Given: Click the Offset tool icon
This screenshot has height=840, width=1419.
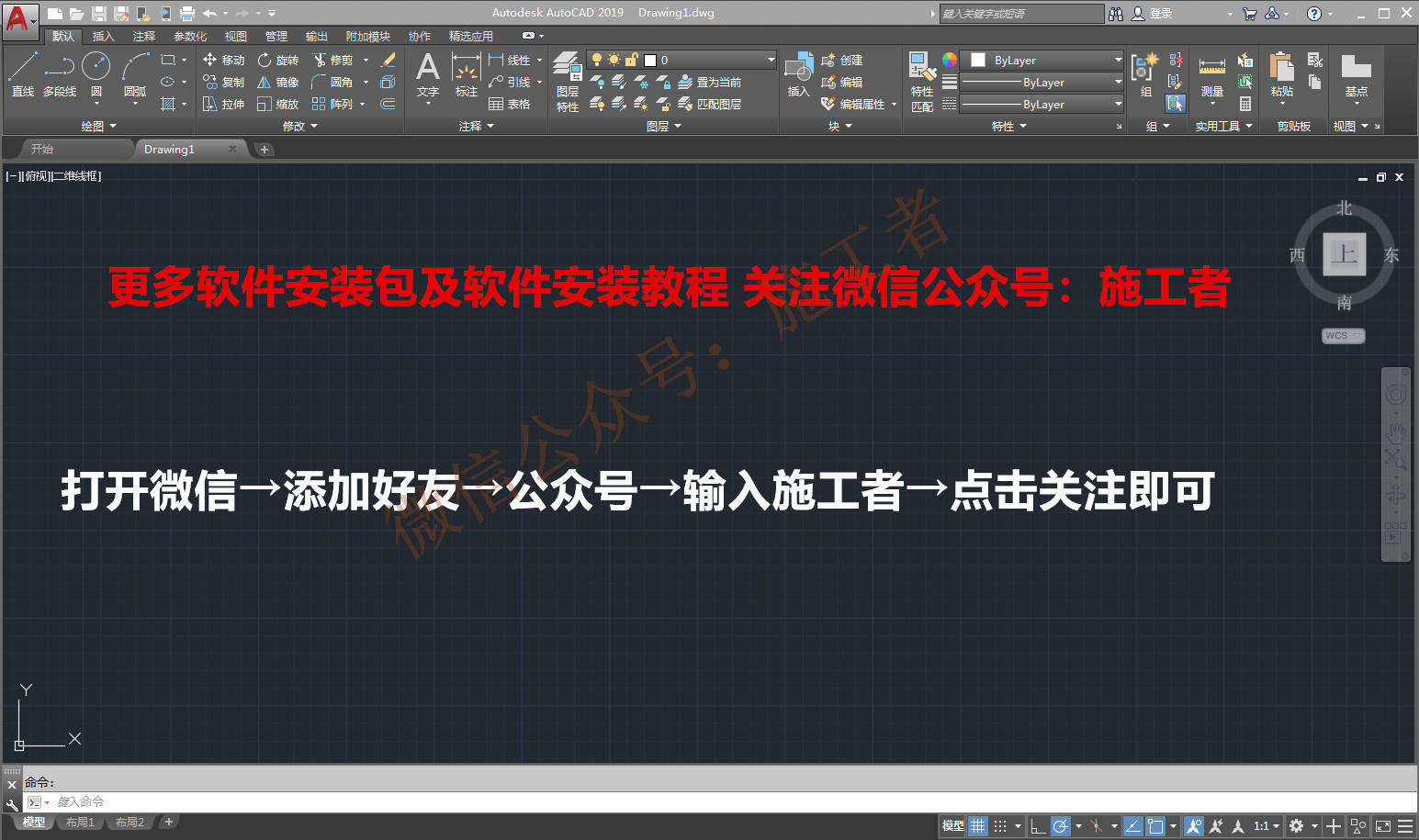Looking at the screenshot, I should 389,104.
